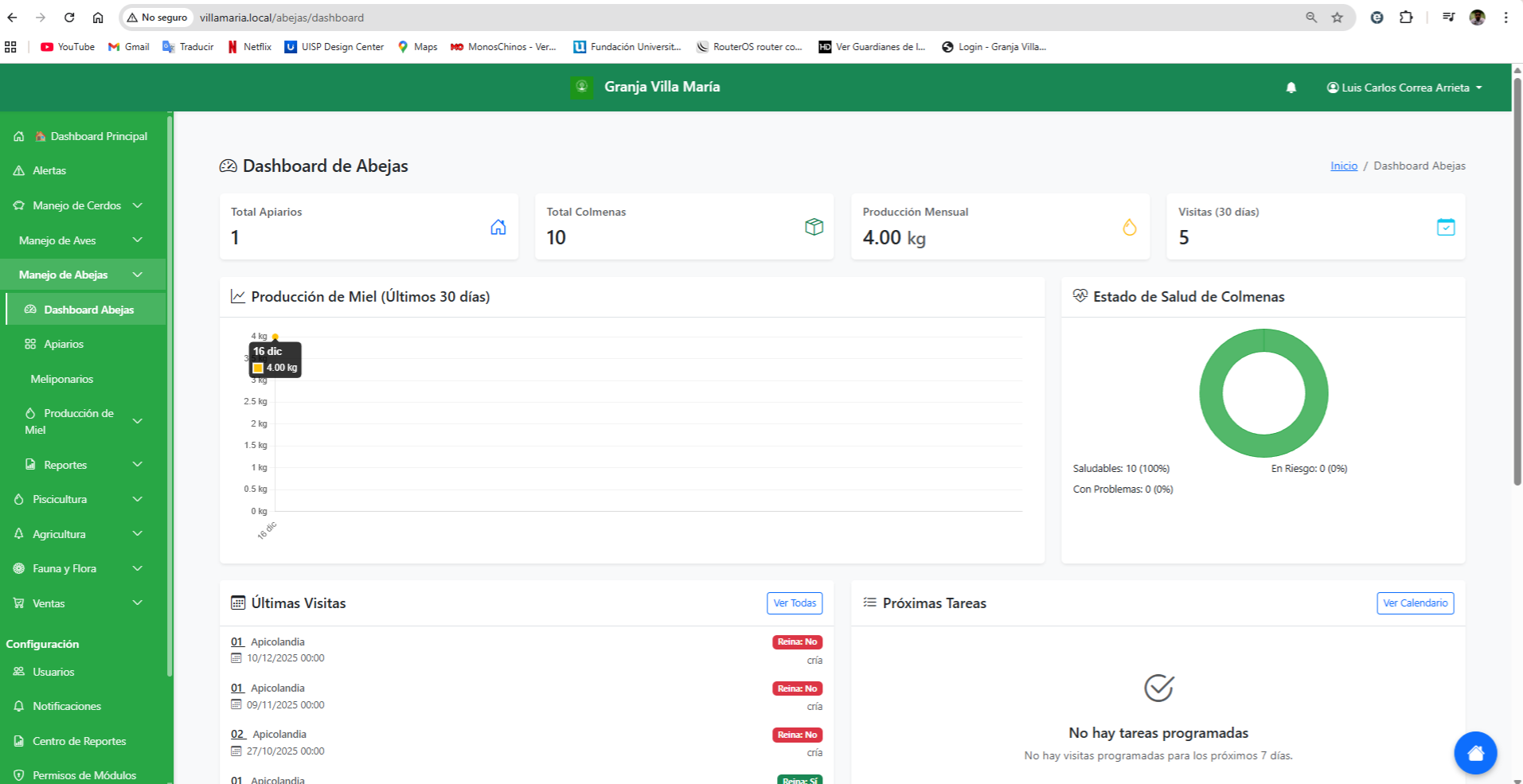
Task: Open Dashboard Abejas in the sidebar
Action: pyautogui.click(x=88, y=310)
